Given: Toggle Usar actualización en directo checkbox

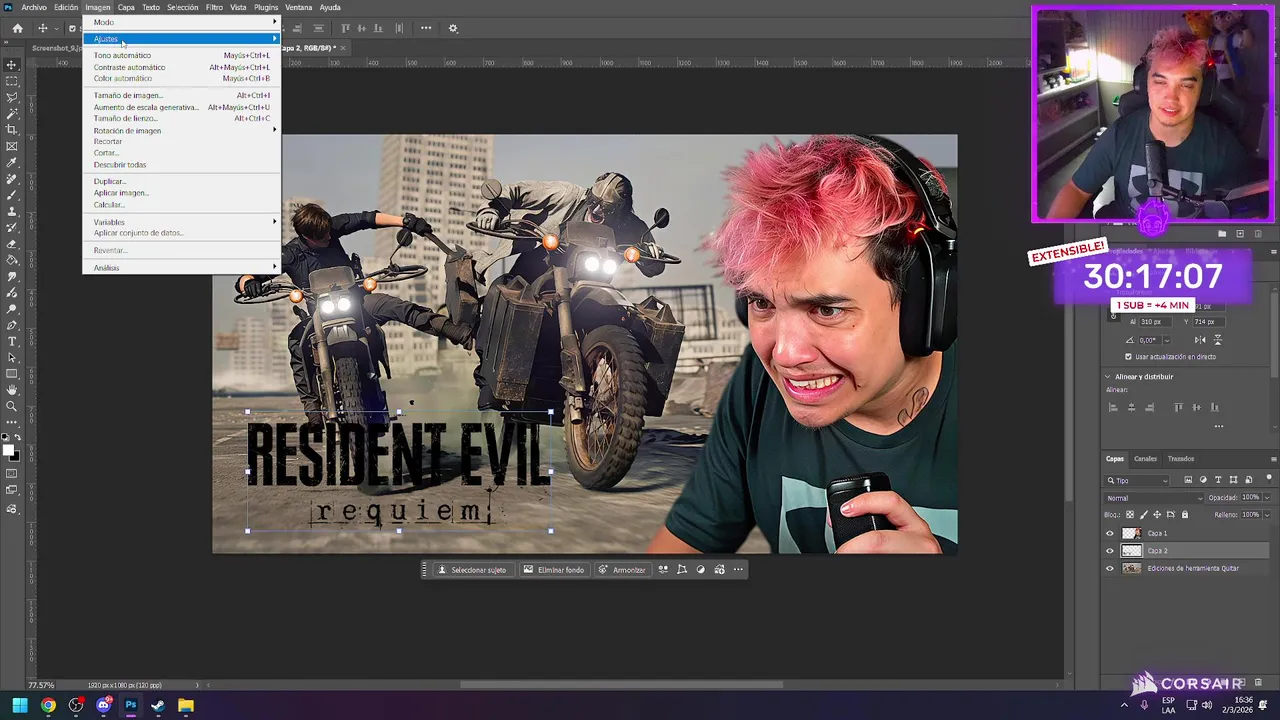Looking at the screenshot, I should [1128, 357].
